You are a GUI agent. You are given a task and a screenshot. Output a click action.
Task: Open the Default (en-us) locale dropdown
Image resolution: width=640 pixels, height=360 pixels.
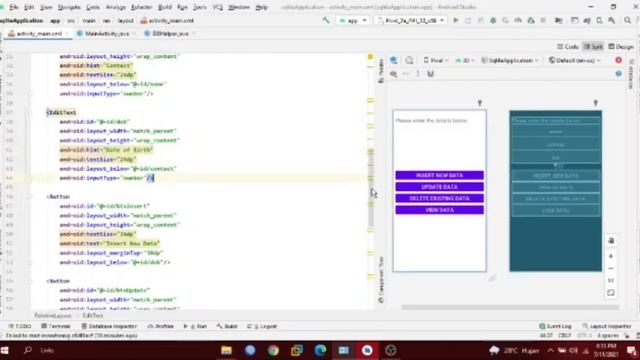click(x=575, y=60)
